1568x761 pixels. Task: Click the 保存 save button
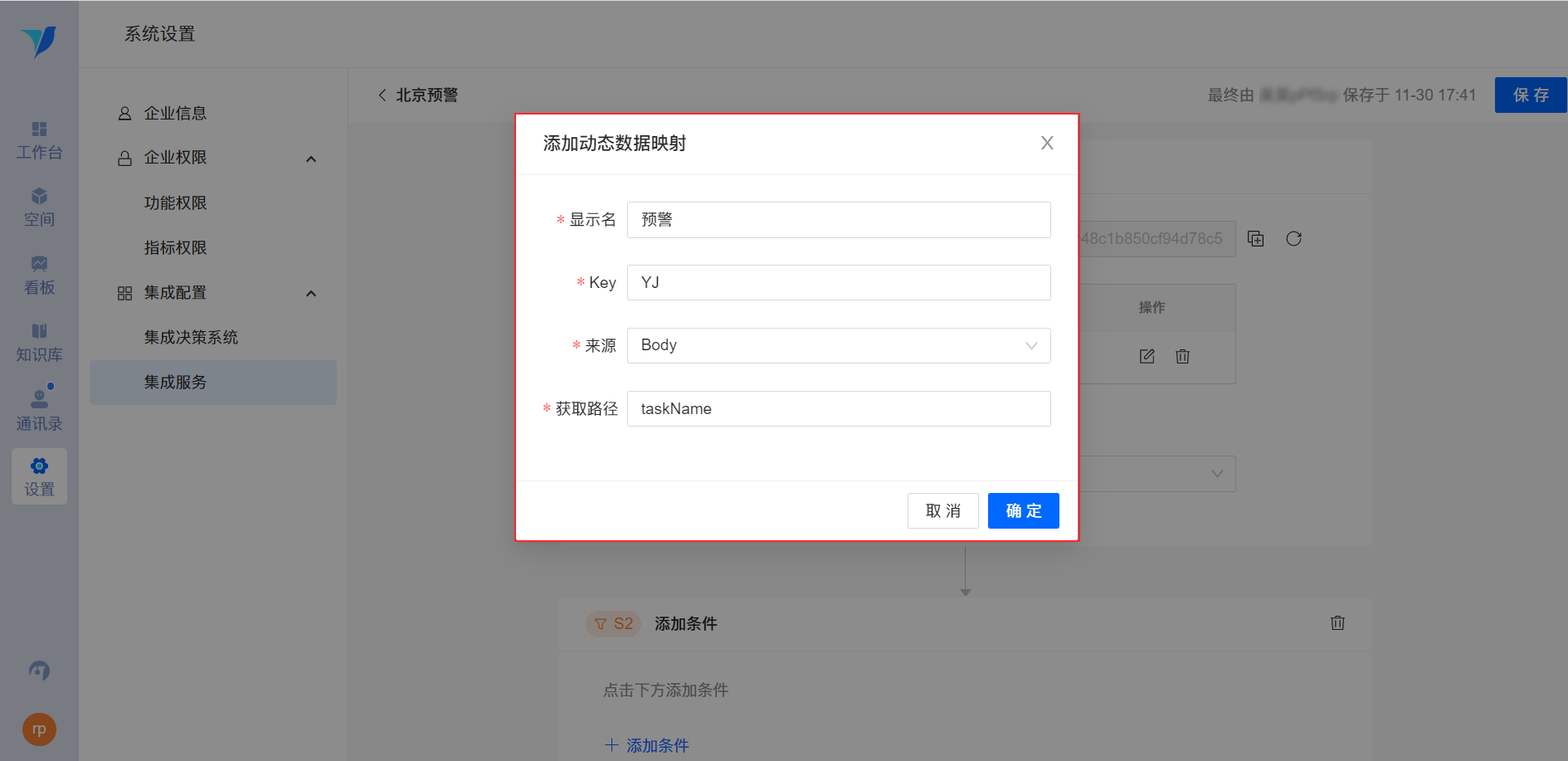pyautogui.click(x=1531, y=95)
